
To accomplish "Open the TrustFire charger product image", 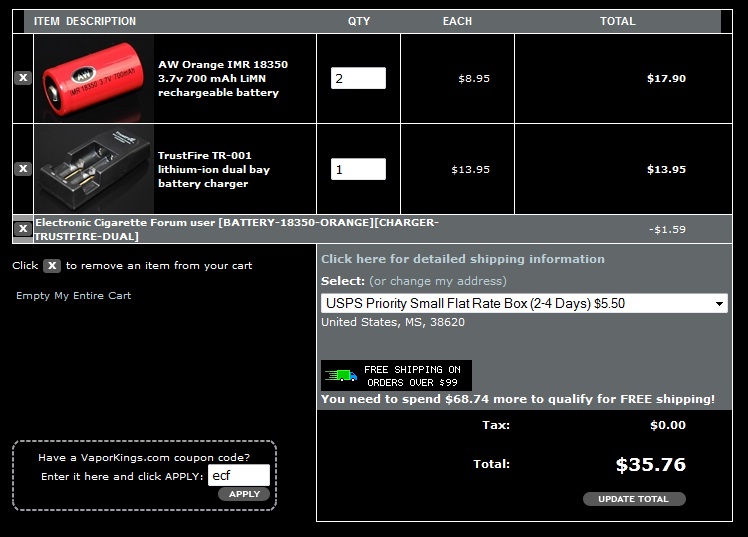I will [x=94, y=169].
